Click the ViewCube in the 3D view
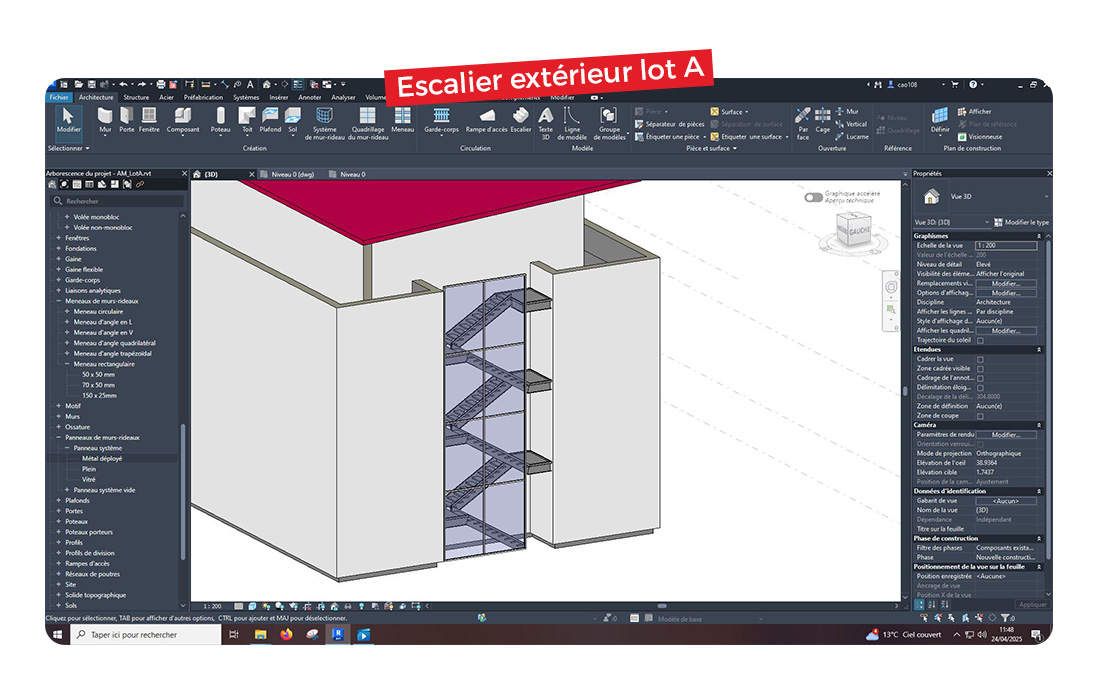This screenshot has height=697, width=1097. [854, 230]
